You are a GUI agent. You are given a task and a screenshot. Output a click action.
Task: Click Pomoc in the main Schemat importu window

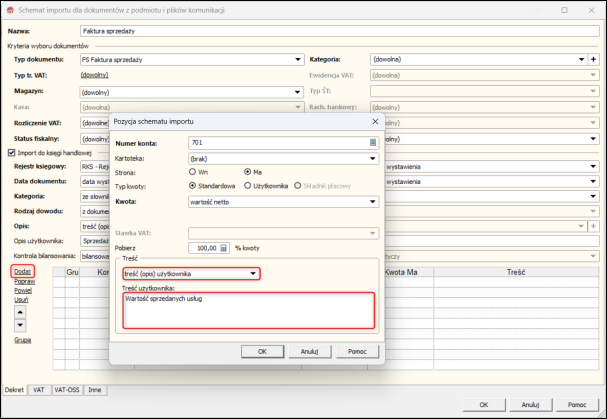pyautogui.click(x=577, y=405)
